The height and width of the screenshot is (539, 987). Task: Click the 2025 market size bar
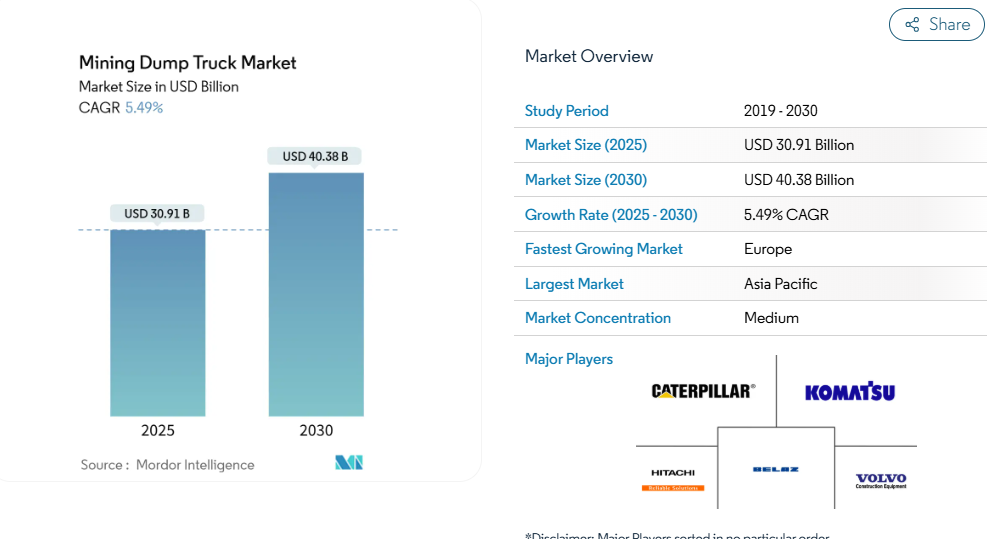coord(158,323)
